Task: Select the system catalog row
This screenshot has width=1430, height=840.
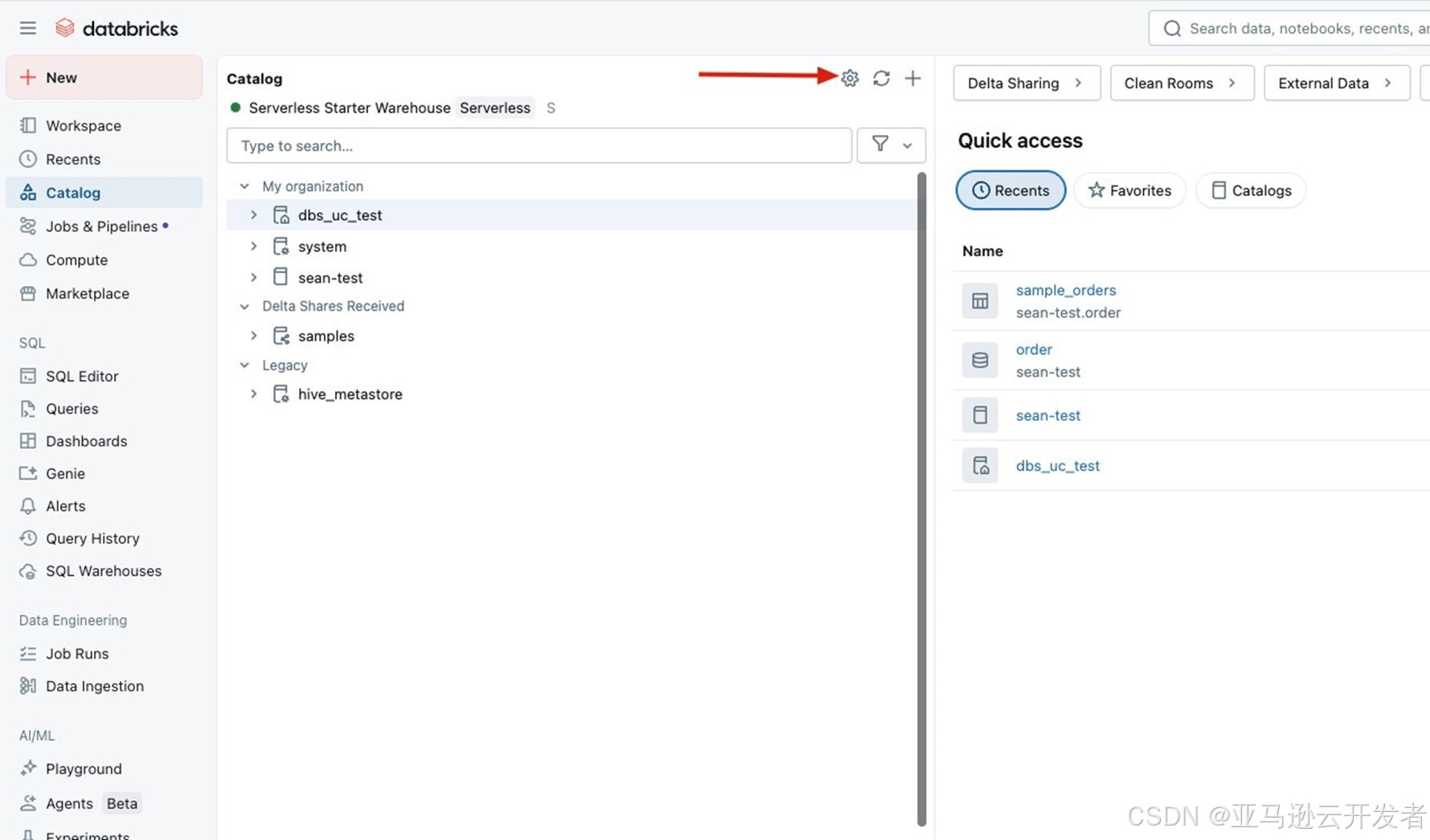Action: pos(571,247)
